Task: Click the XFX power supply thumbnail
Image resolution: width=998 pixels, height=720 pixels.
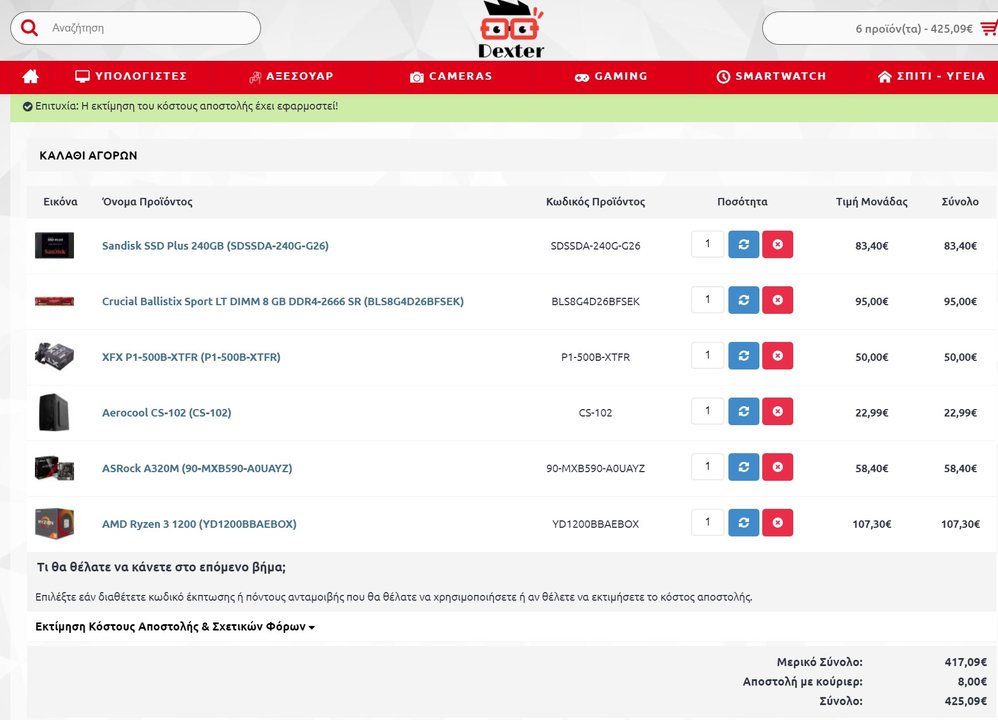Action: [x=54, y=356]
